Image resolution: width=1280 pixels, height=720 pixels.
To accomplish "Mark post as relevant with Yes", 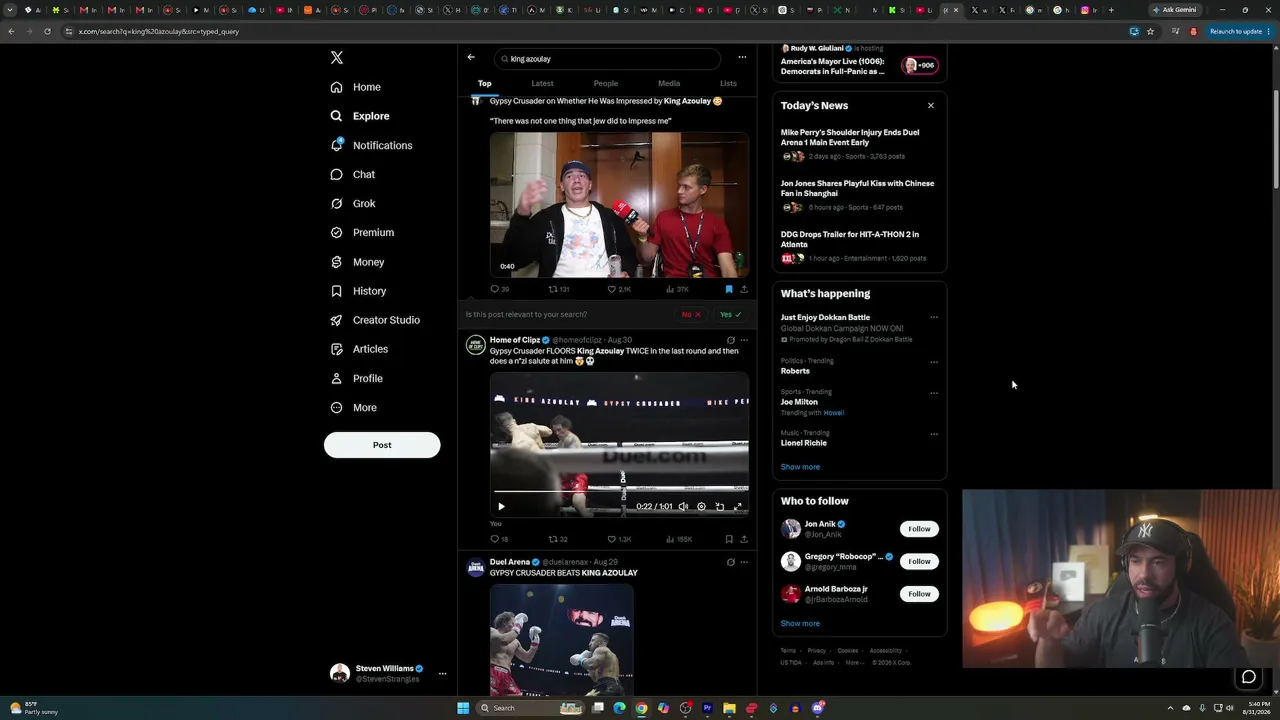I will [x=731, y=315].
